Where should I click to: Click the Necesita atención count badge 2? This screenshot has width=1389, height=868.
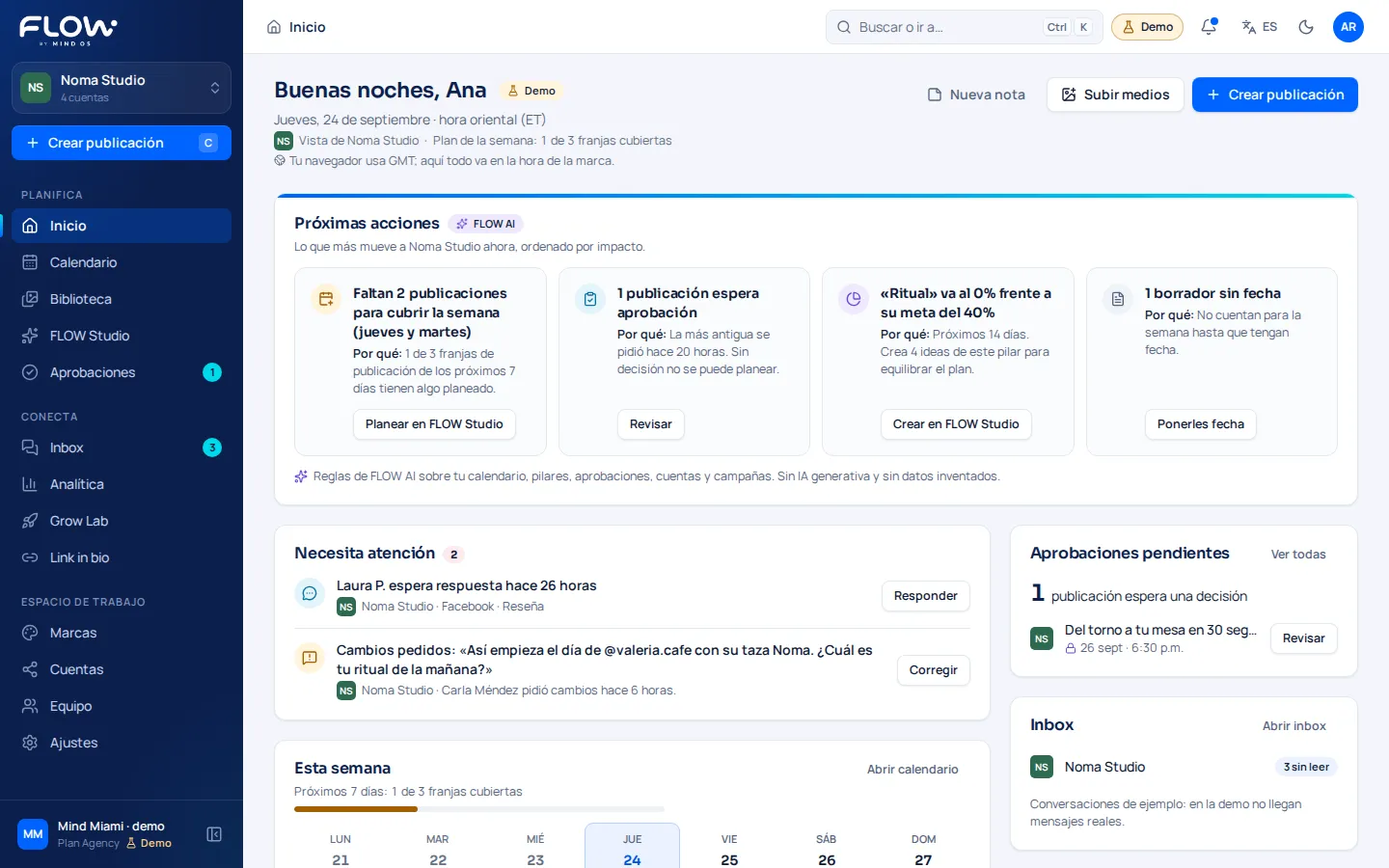(454, 555)
